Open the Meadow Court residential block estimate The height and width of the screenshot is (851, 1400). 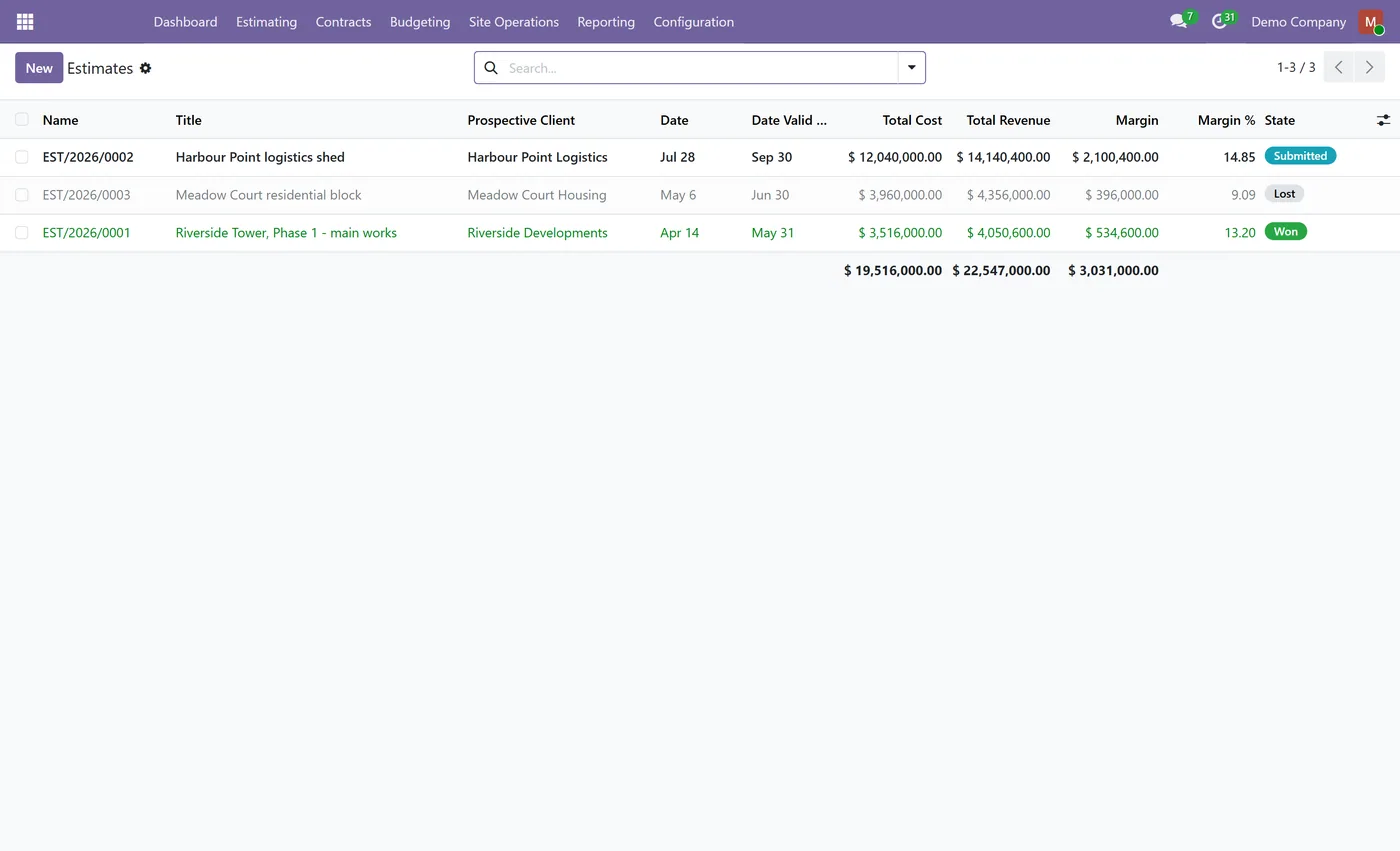(x=269, y=195)
